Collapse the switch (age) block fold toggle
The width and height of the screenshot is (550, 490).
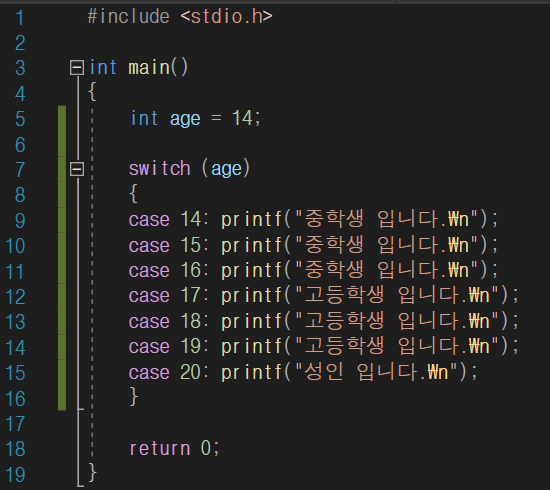(x=77, y=169)
